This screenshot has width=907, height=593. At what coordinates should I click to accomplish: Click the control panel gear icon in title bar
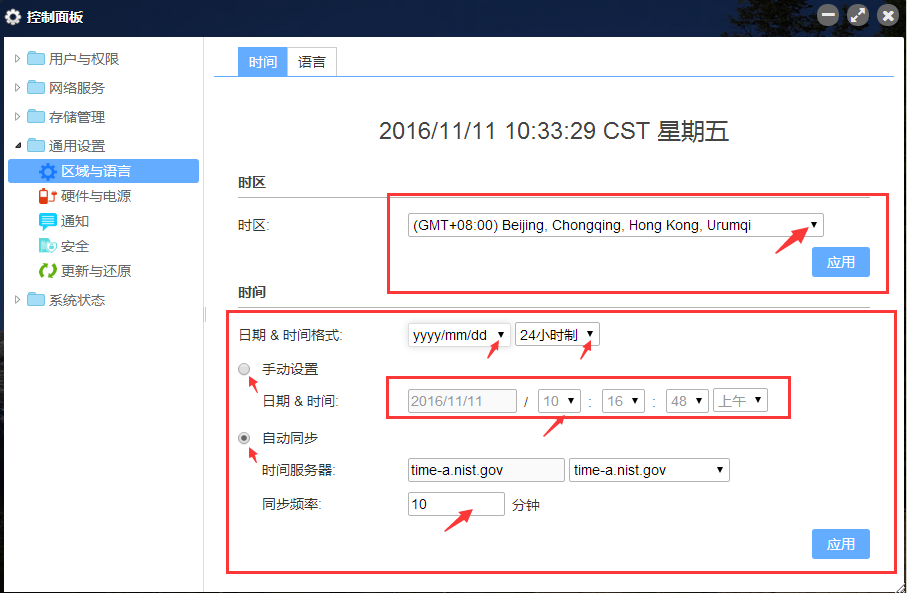(x=13, y=17)
